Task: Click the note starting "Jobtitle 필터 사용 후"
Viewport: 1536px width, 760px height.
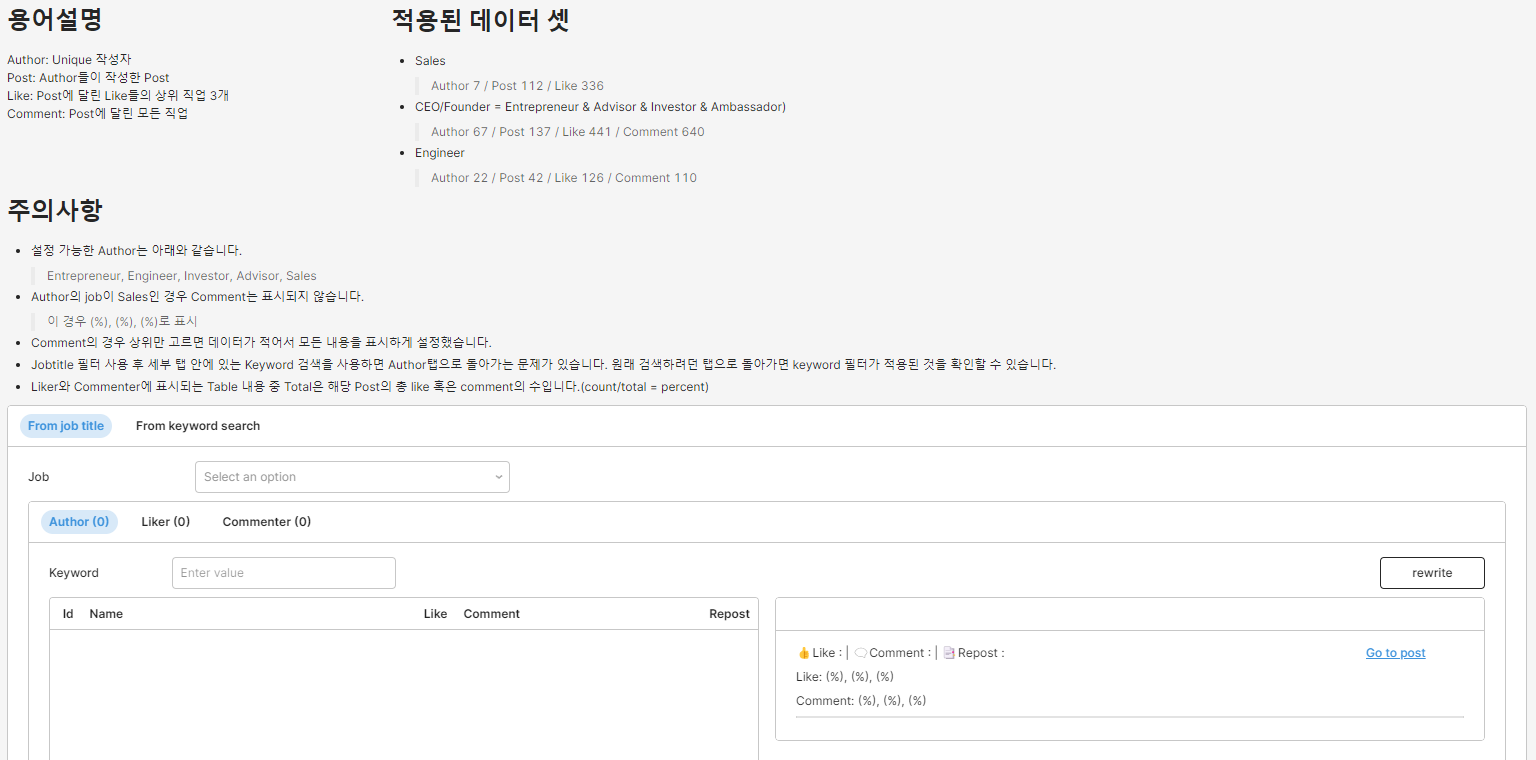Action: [543, 365]
